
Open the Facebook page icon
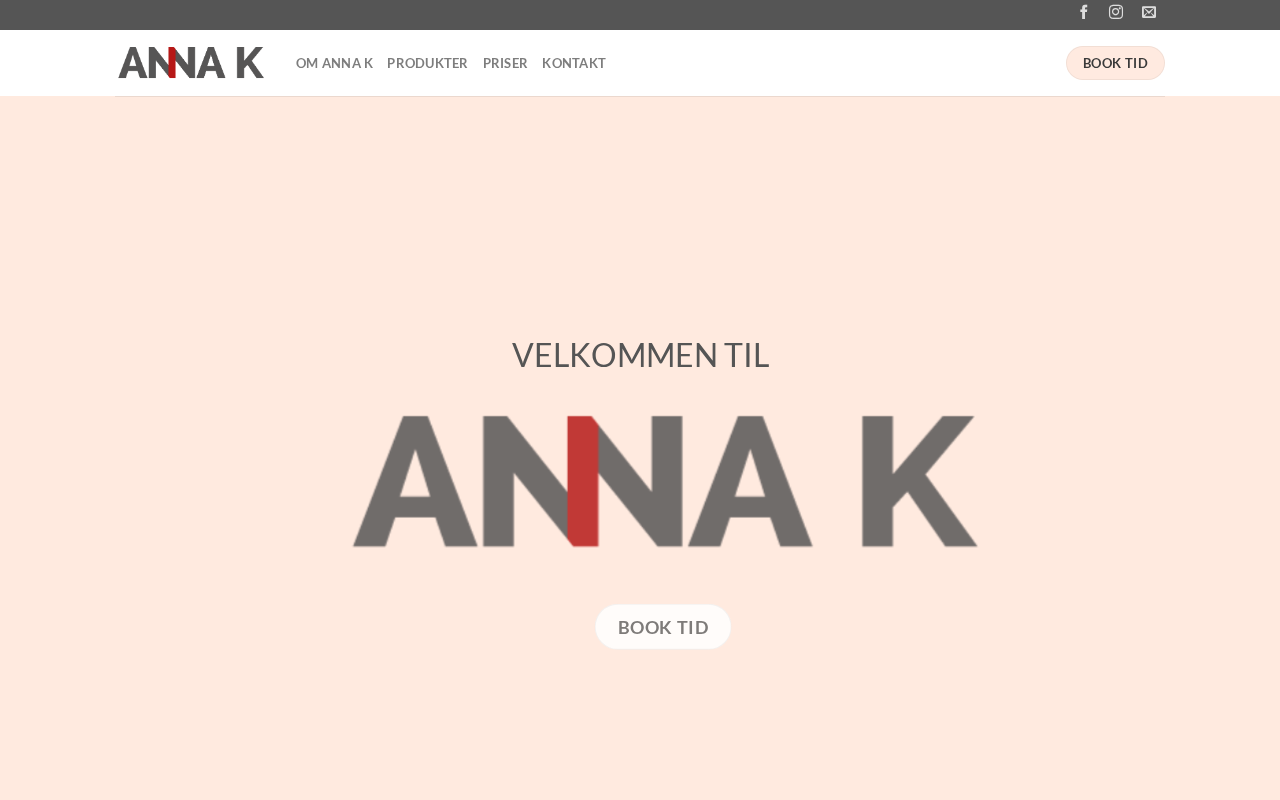[1083, 12]
